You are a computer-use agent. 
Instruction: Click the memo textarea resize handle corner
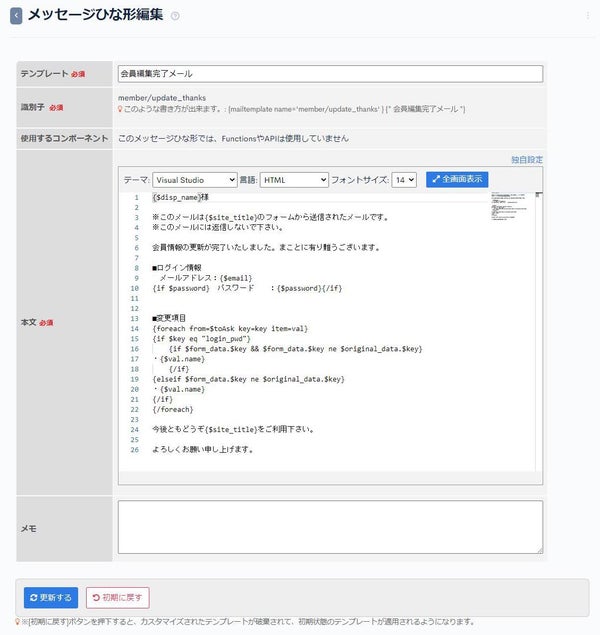540,550
